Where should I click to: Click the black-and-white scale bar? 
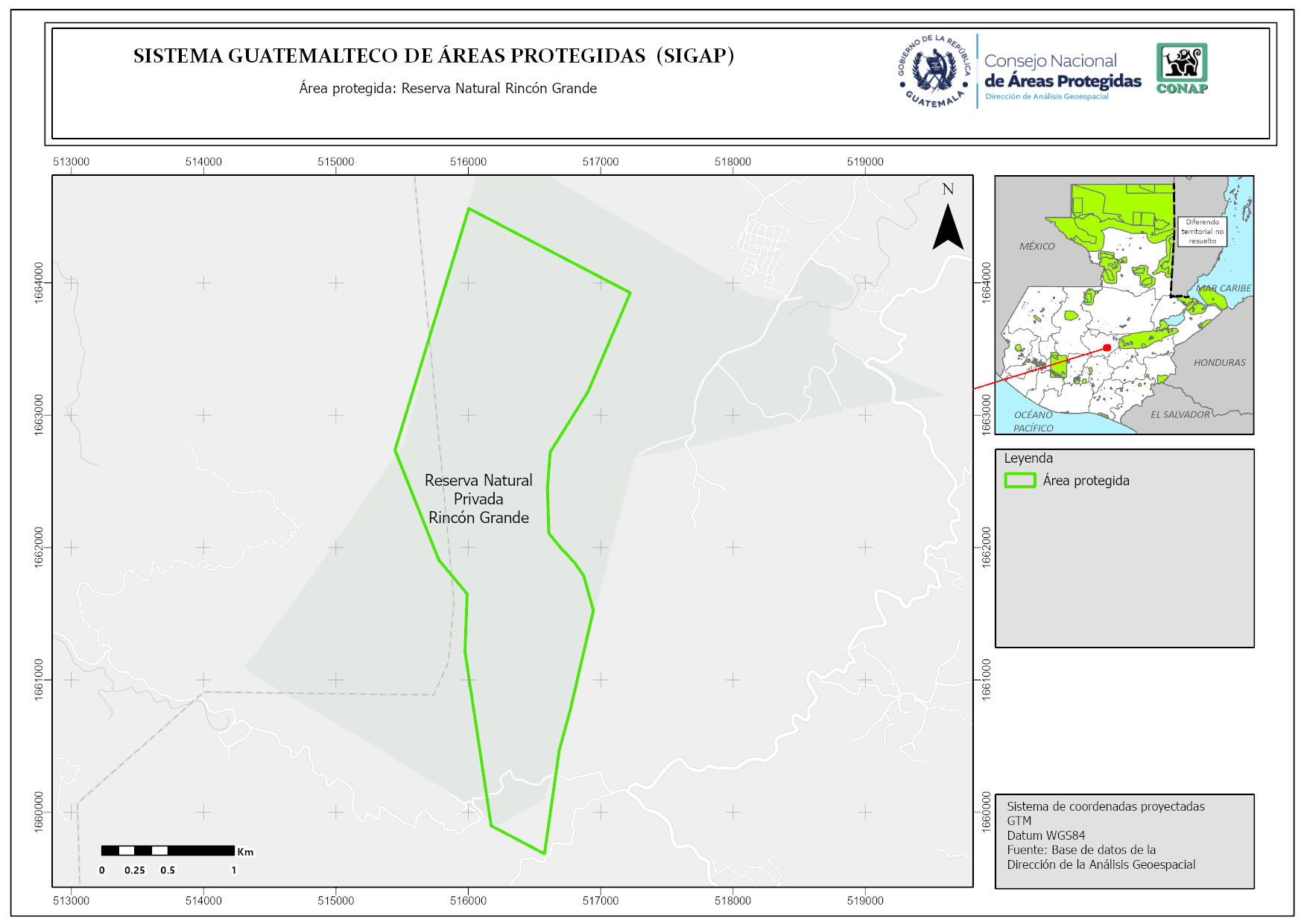(x=168, y=850)
